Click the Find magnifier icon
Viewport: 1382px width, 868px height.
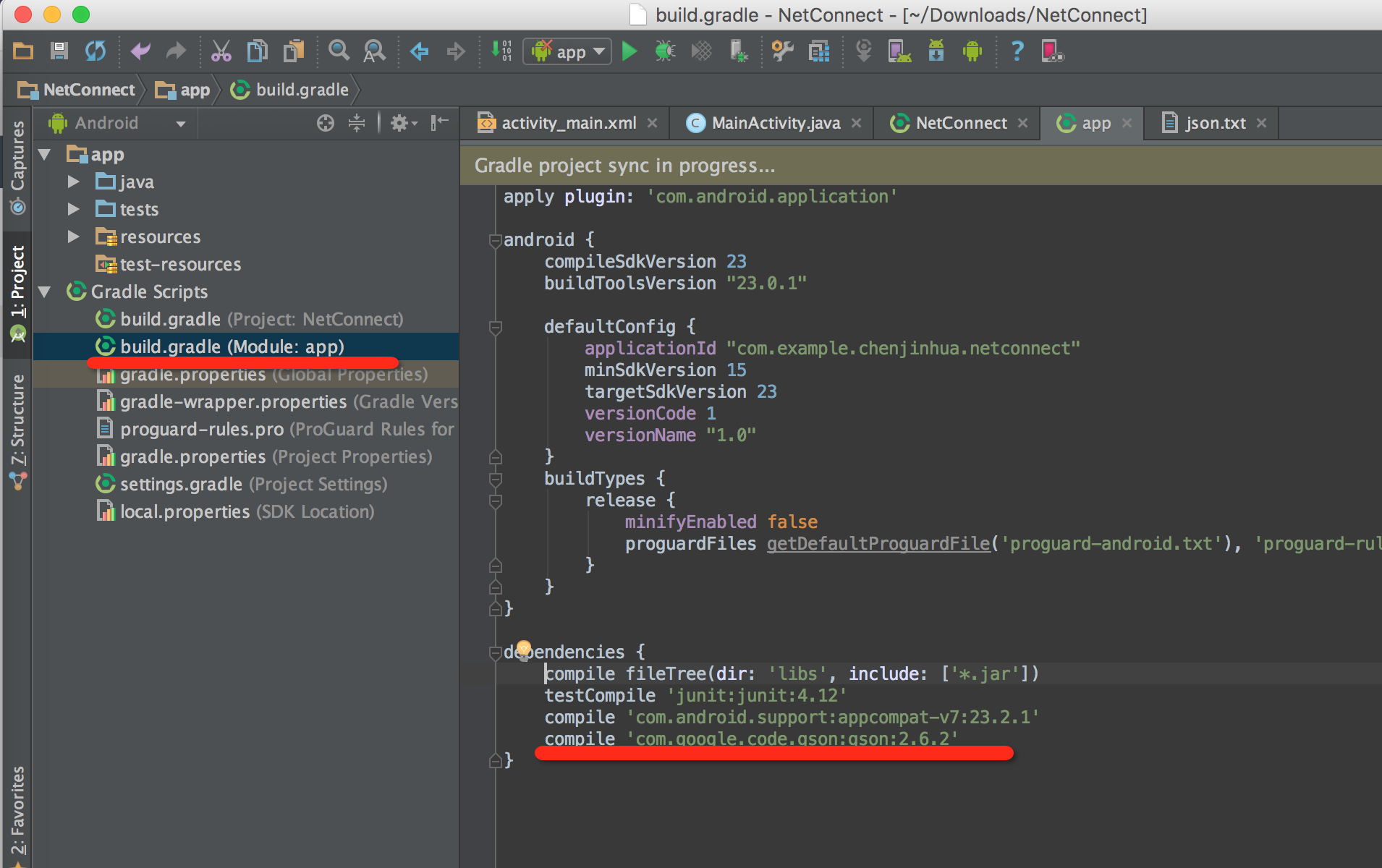click(339, 51)
